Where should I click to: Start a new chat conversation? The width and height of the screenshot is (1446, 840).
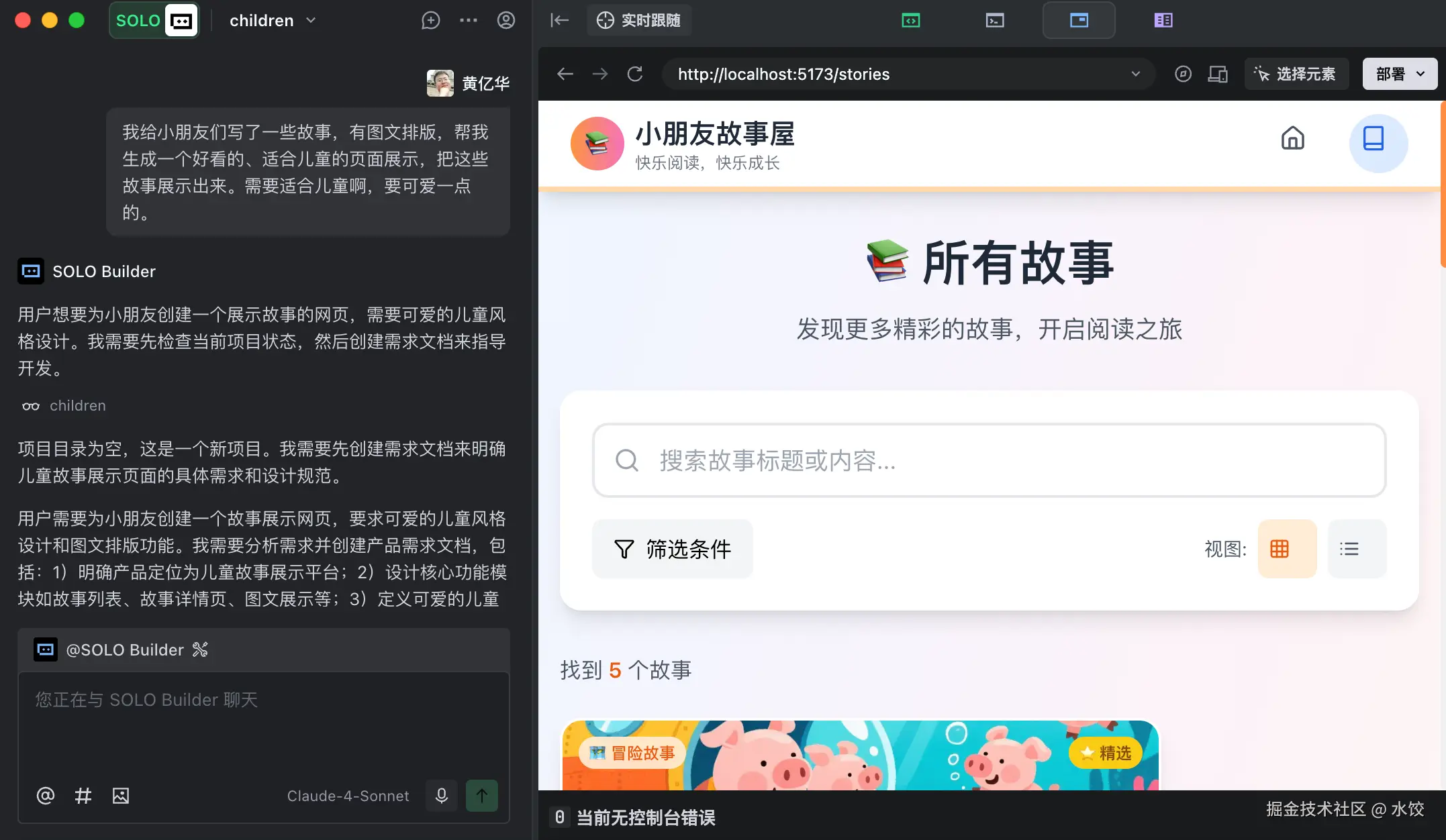(x=430, y=21)
